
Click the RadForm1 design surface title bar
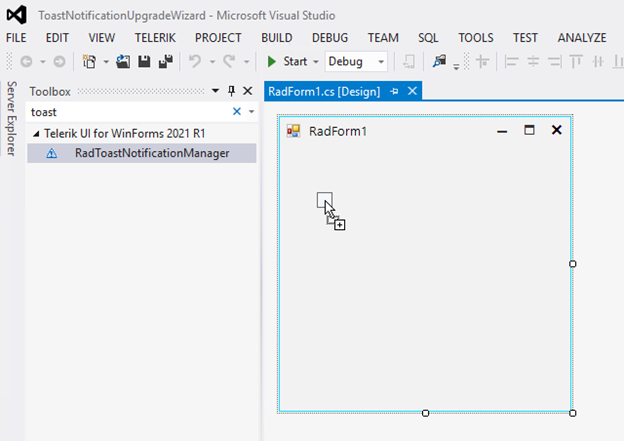(425, 131)
